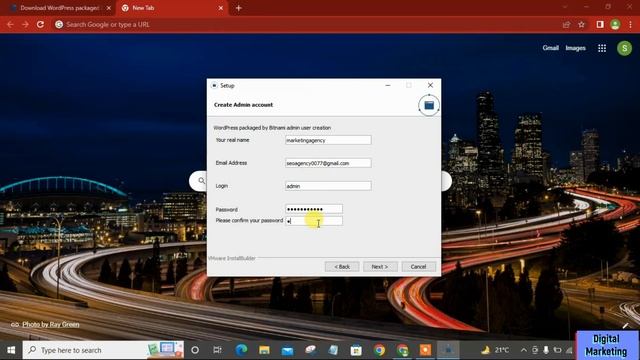
Task: Open Google Chrome taskbar icon
Action: [x=379, y=350]
